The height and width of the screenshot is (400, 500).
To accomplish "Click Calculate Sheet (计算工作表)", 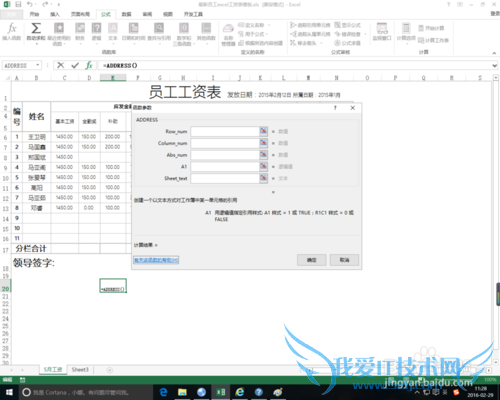I will coord(434,40).
